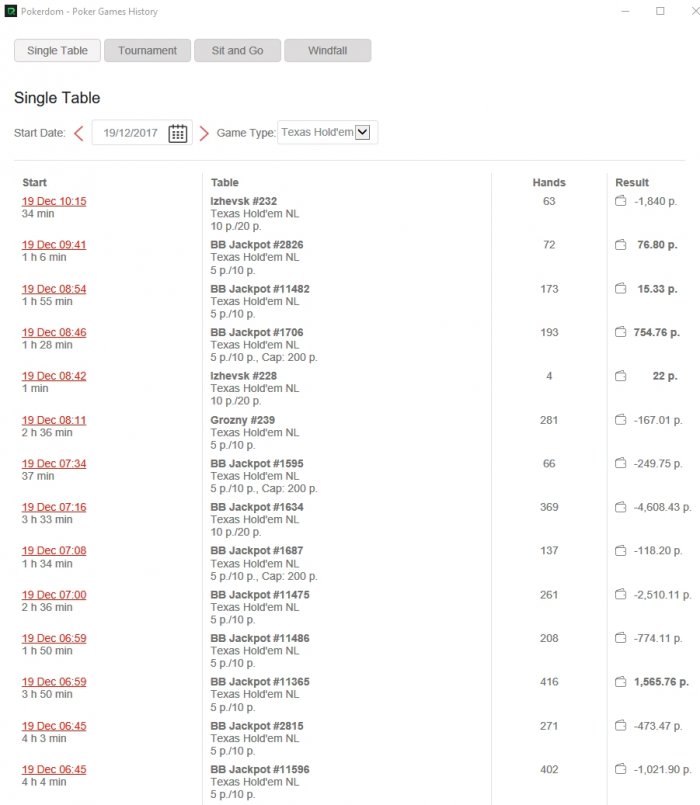Click hand icon beside -4,608.43 p. result
This screenshot has height=805, width=700.
[620, 507]
